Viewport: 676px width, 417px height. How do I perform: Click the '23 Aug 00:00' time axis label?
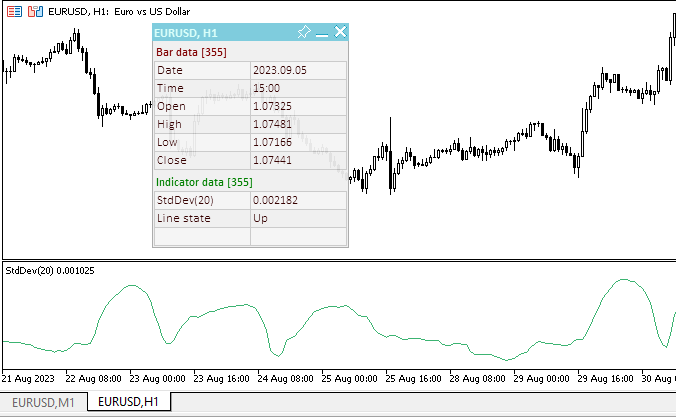pyautogui.click(x=157, y=379)
